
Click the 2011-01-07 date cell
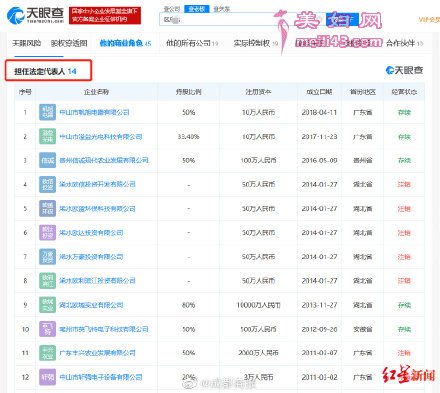point(319,353)
